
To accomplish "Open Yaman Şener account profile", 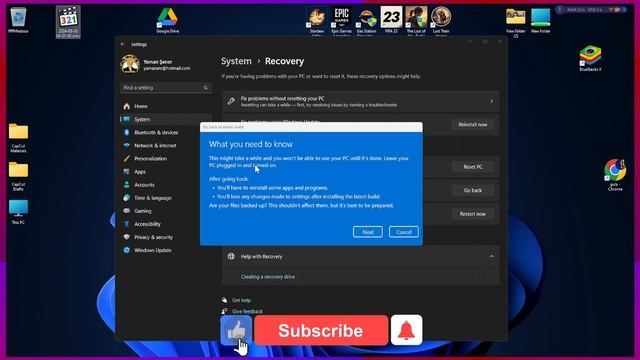I will [156, 64].
